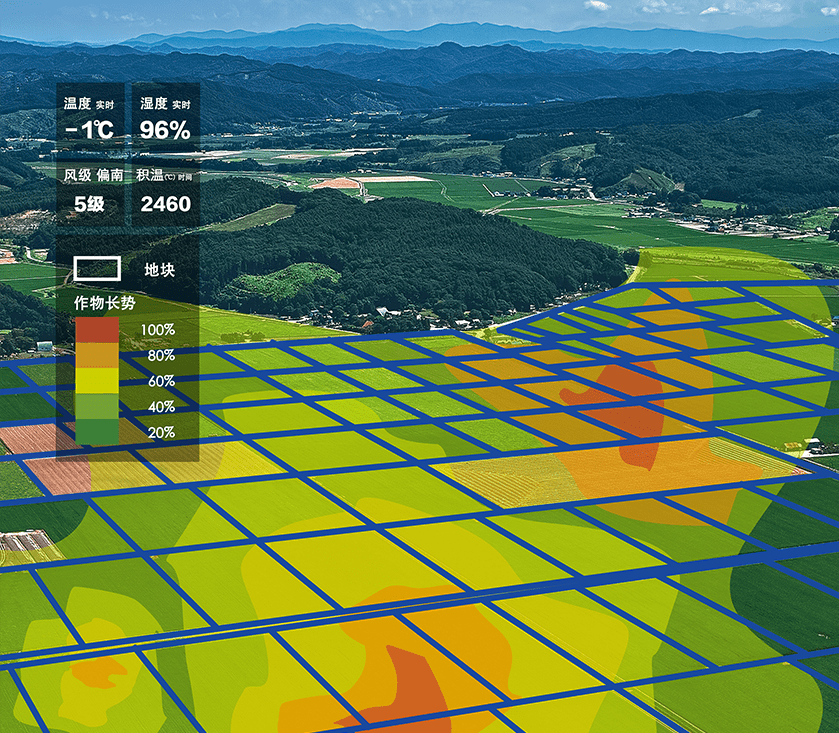Select the red 100% crop growth swatch
Image resolution: width=839 pixels, height=733 pixels.
pyautogui.click(x=97, y=329)
